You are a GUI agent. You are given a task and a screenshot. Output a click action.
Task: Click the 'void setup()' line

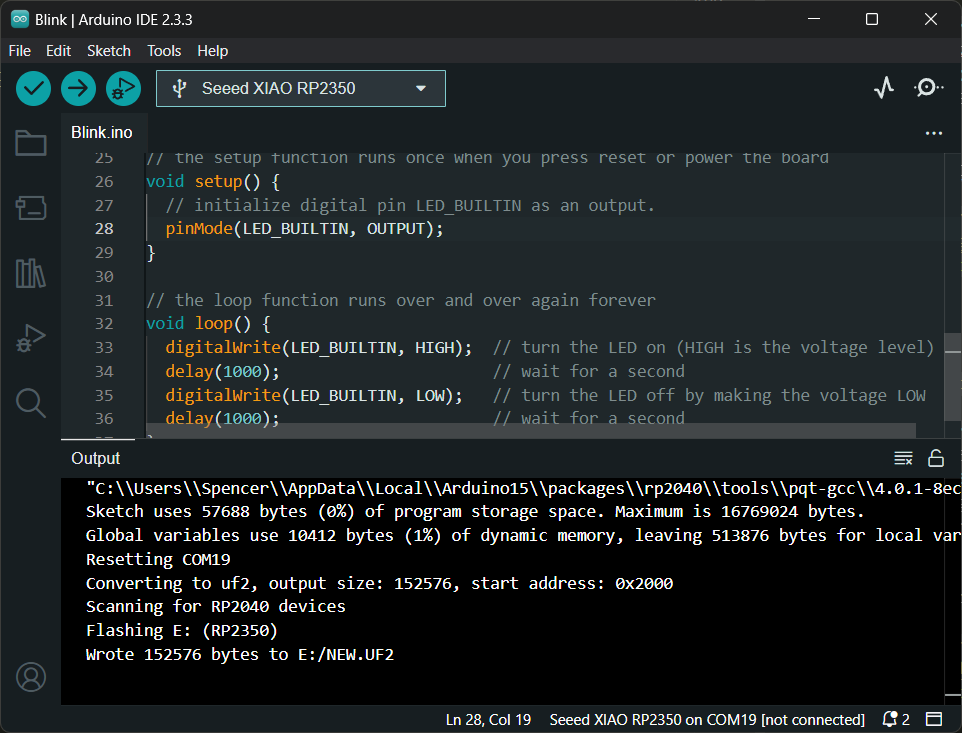(214, 182)
